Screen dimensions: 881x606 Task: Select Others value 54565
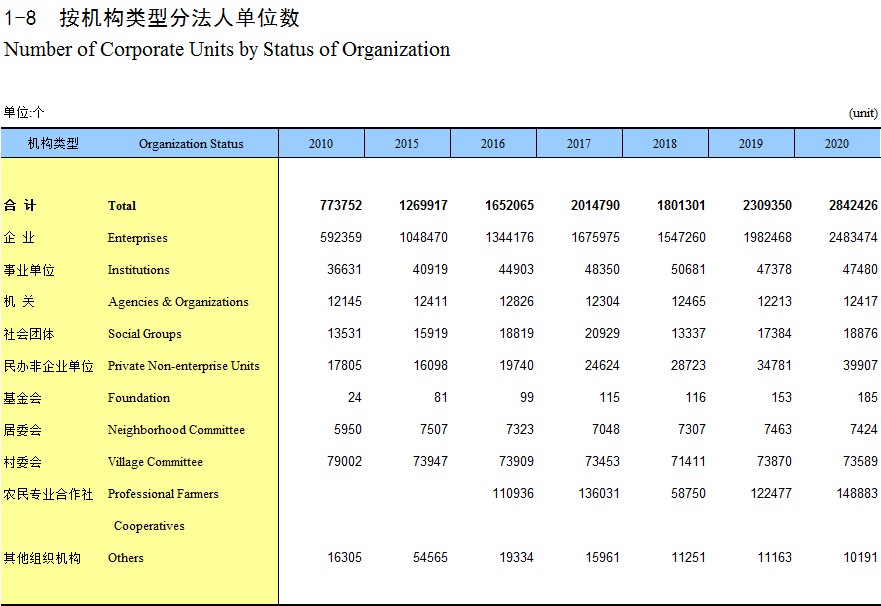[430, 558]
